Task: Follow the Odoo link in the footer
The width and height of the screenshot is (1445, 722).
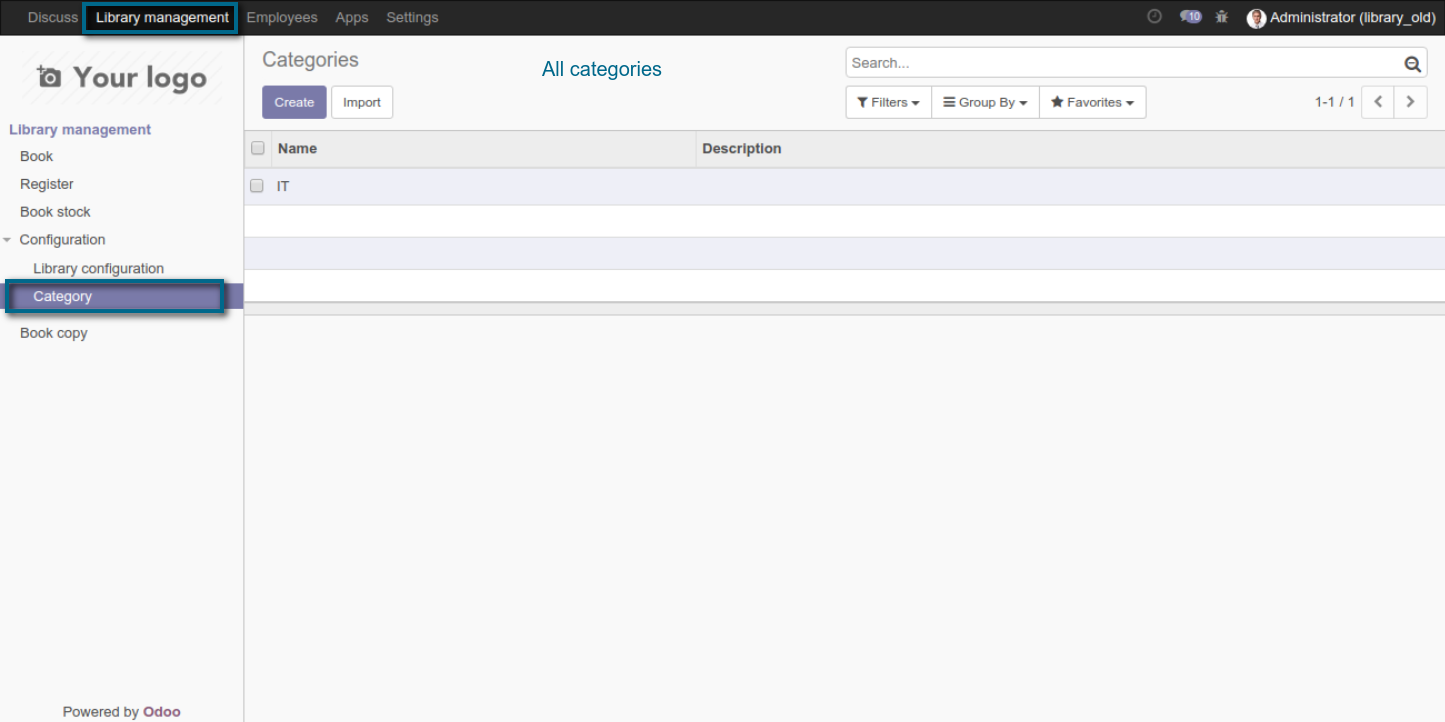Action: point(162,712)
